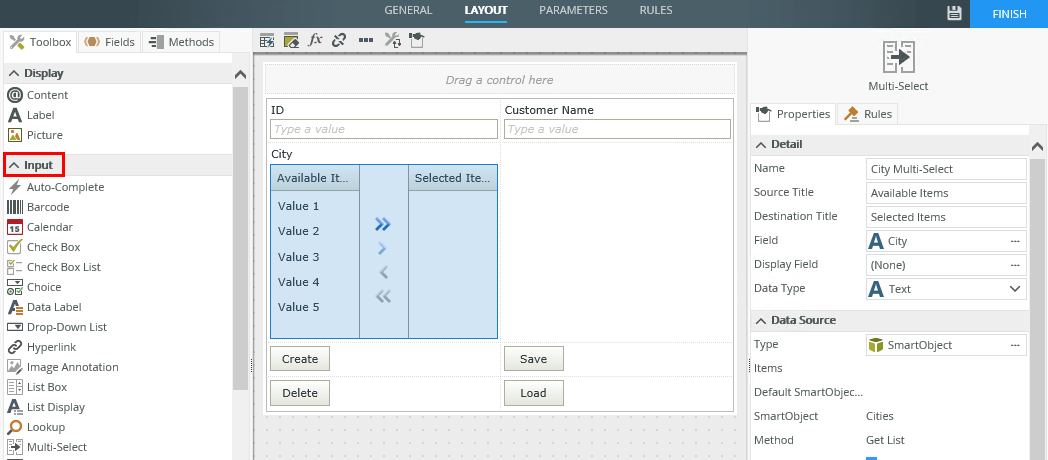The image size is (1048, 460).
Task: Select the Check Box control in Toolbox
Action: (x=53, y=247)
